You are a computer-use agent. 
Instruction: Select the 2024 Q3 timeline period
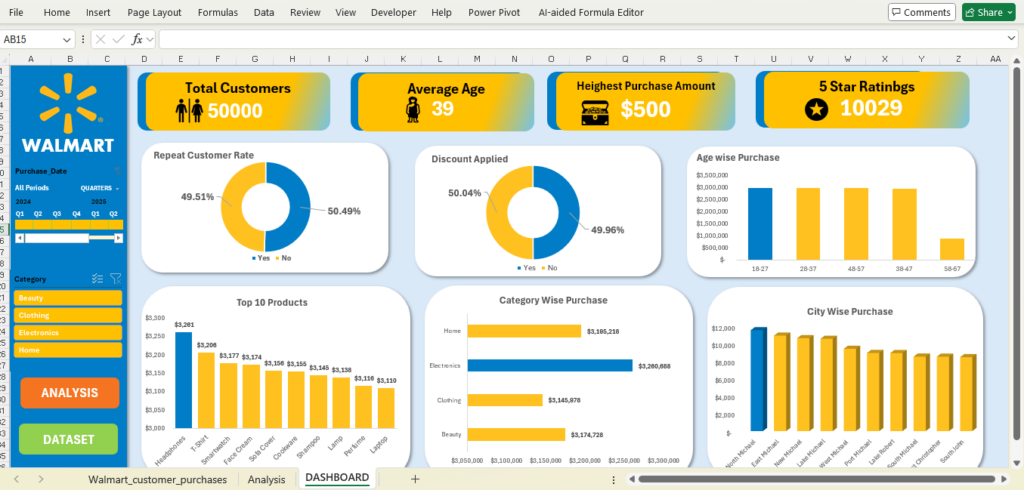click(61, 224)
